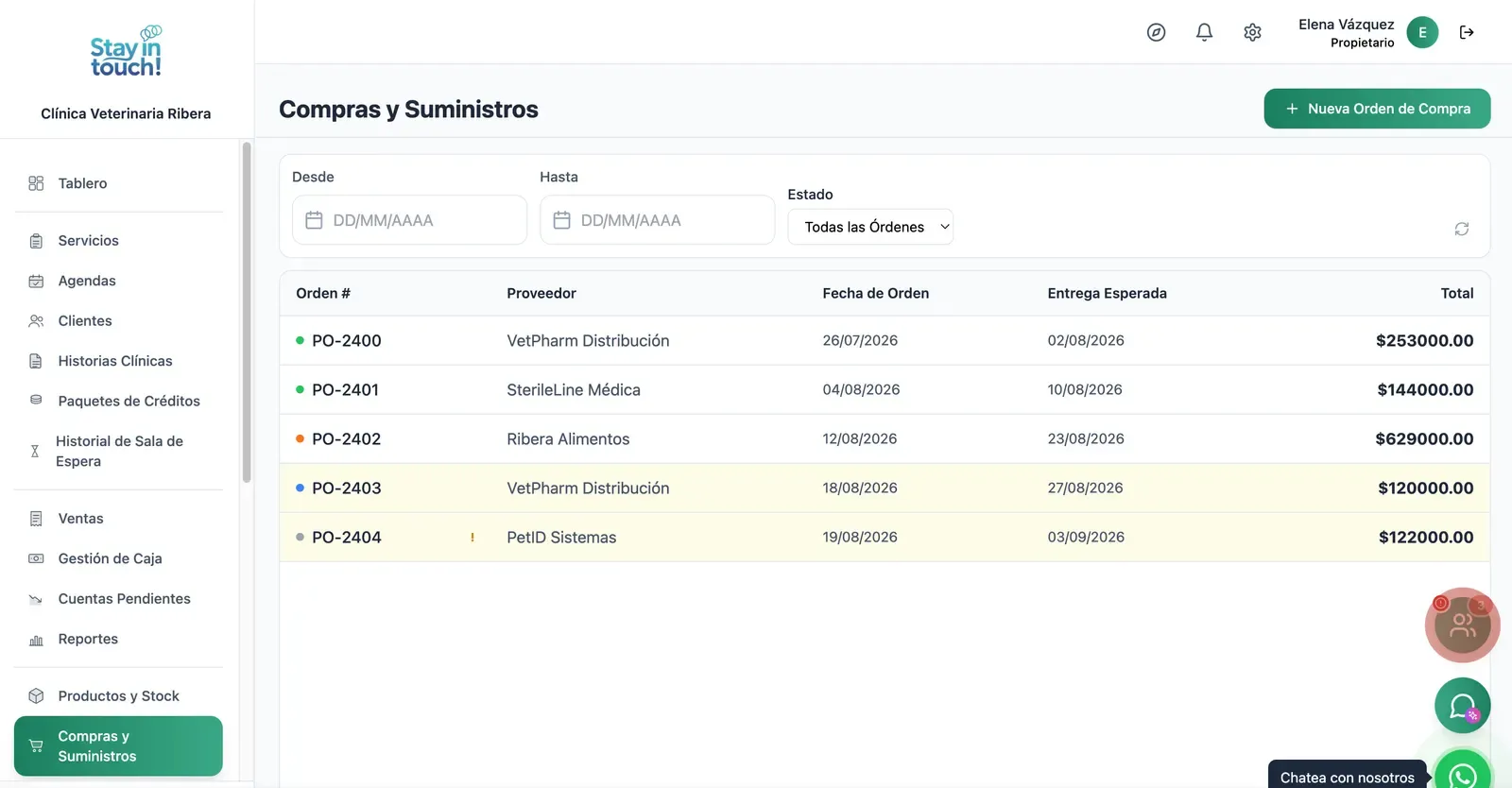Click the Productos y Stock box icon
Image resolution: width=1512 pixels, height=788 pixels.
click(36, 696)
